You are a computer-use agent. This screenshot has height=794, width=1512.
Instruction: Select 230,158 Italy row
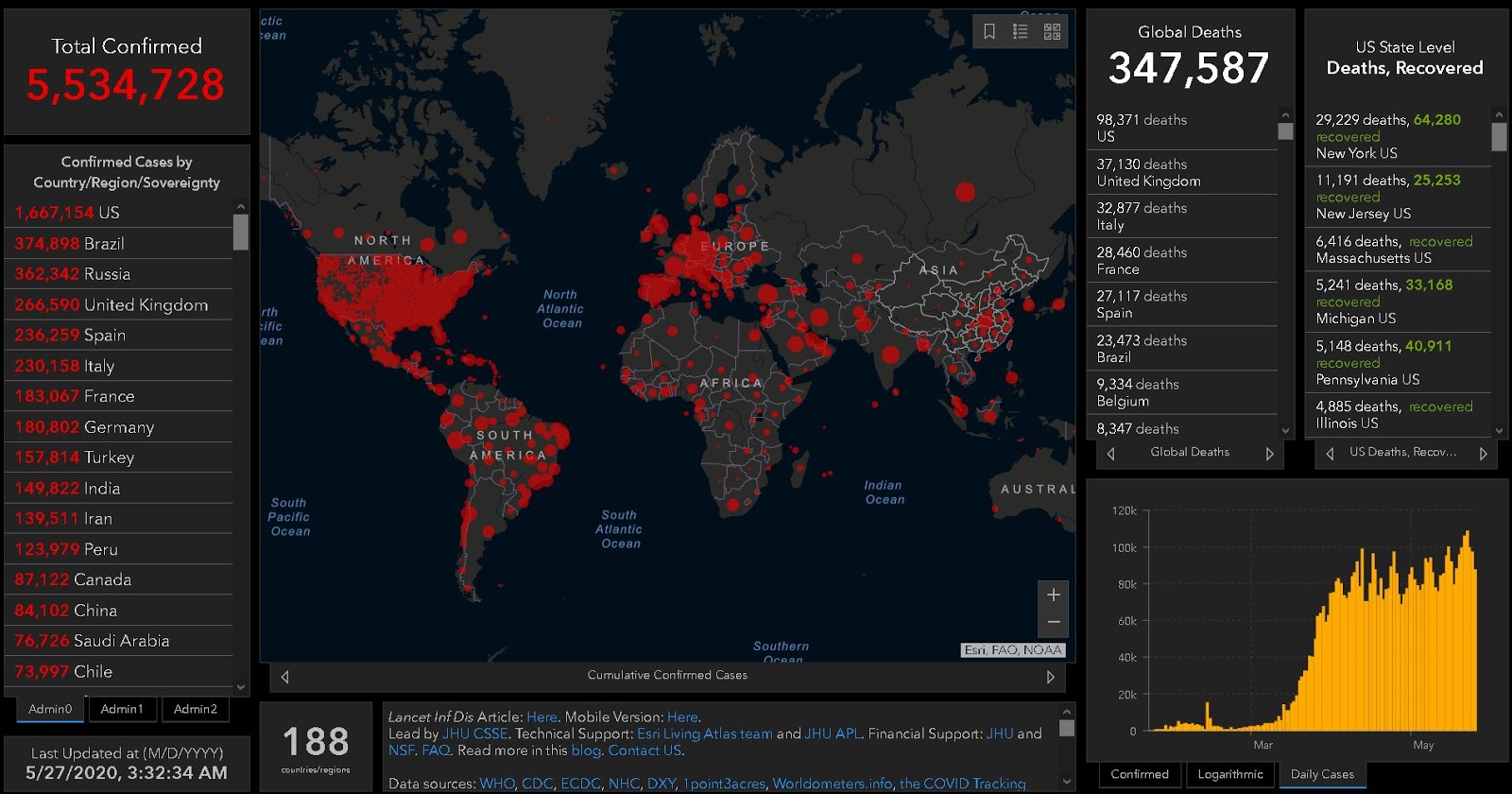119,366
